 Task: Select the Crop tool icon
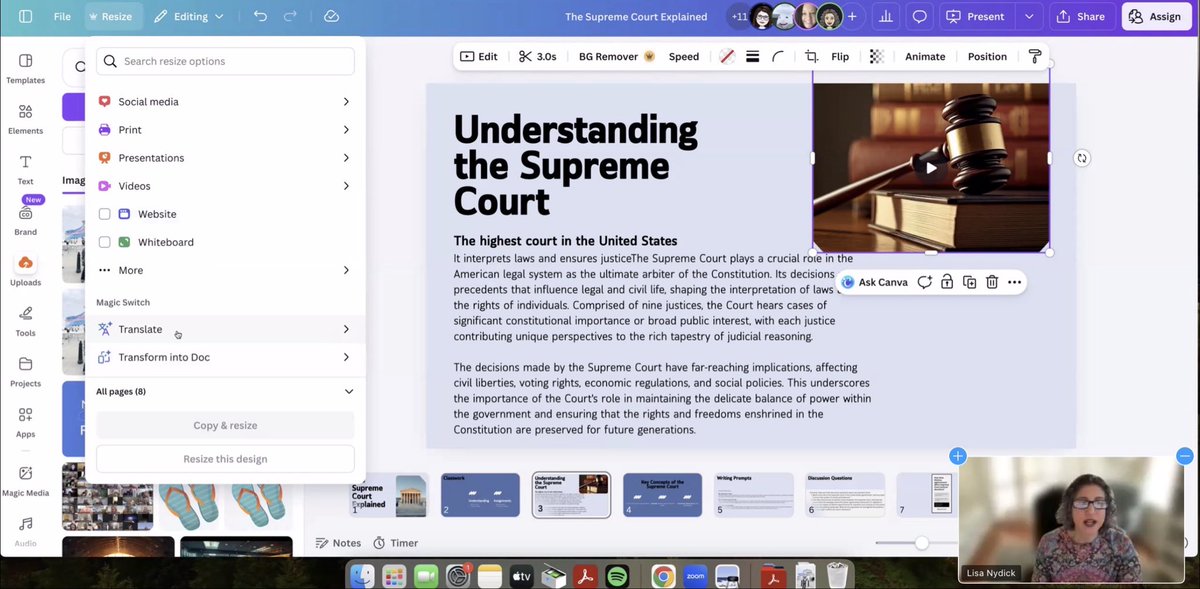coord(811,57)
